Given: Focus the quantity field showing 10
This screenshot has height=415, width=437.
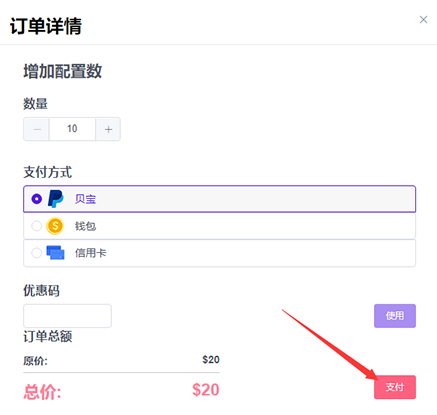Looking at the screenshot, I should coord(72,129).
